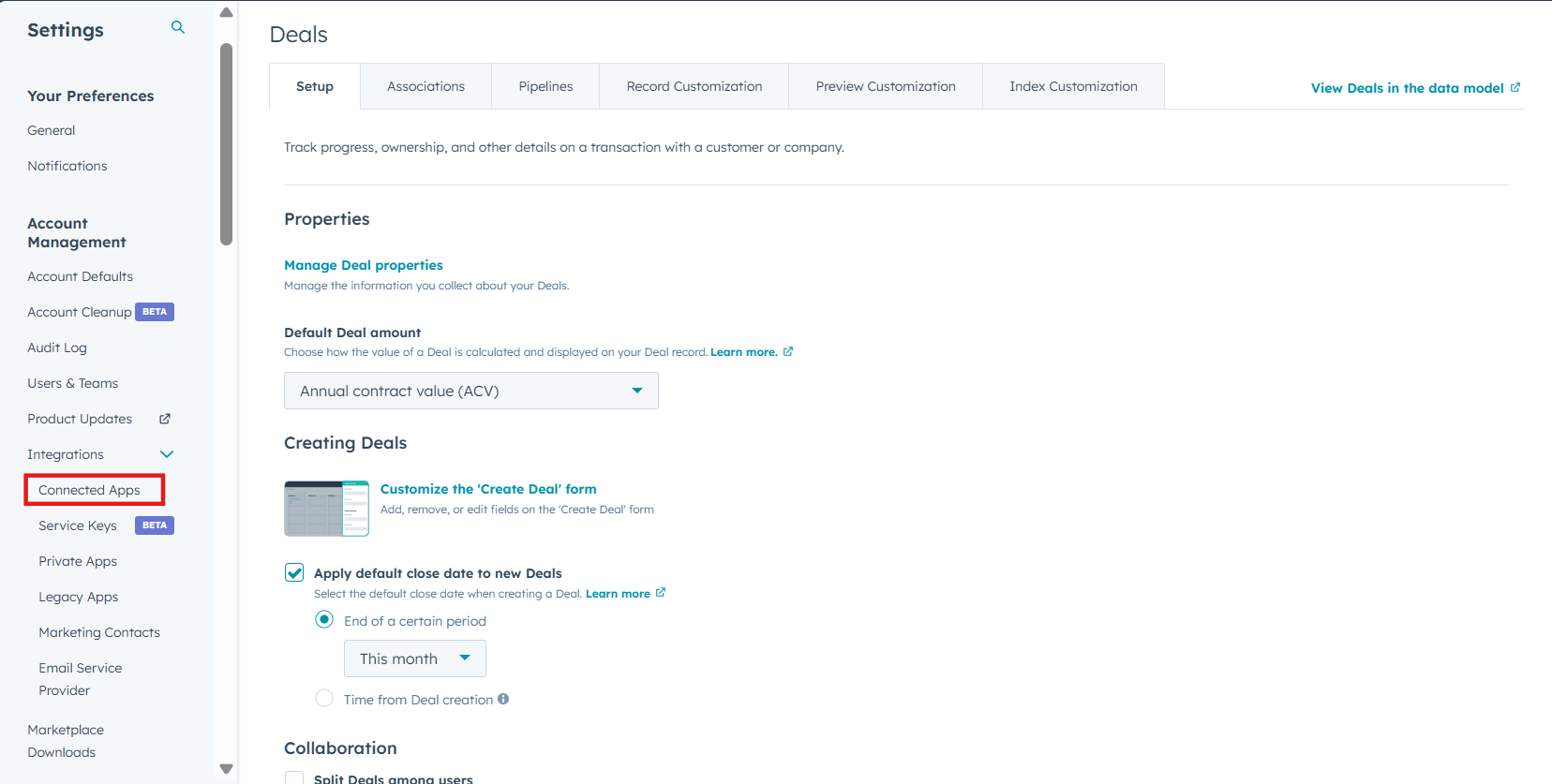Click the Create Deal form preview thumbnail
This screenshot has width=1552, height=784.
coord(326,509)
